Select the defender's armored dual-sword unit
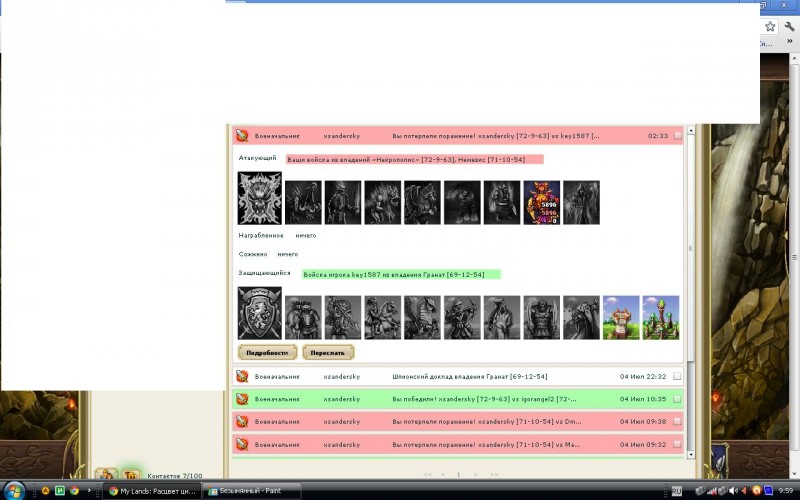 pyautogui.click(x=541, y=317)
